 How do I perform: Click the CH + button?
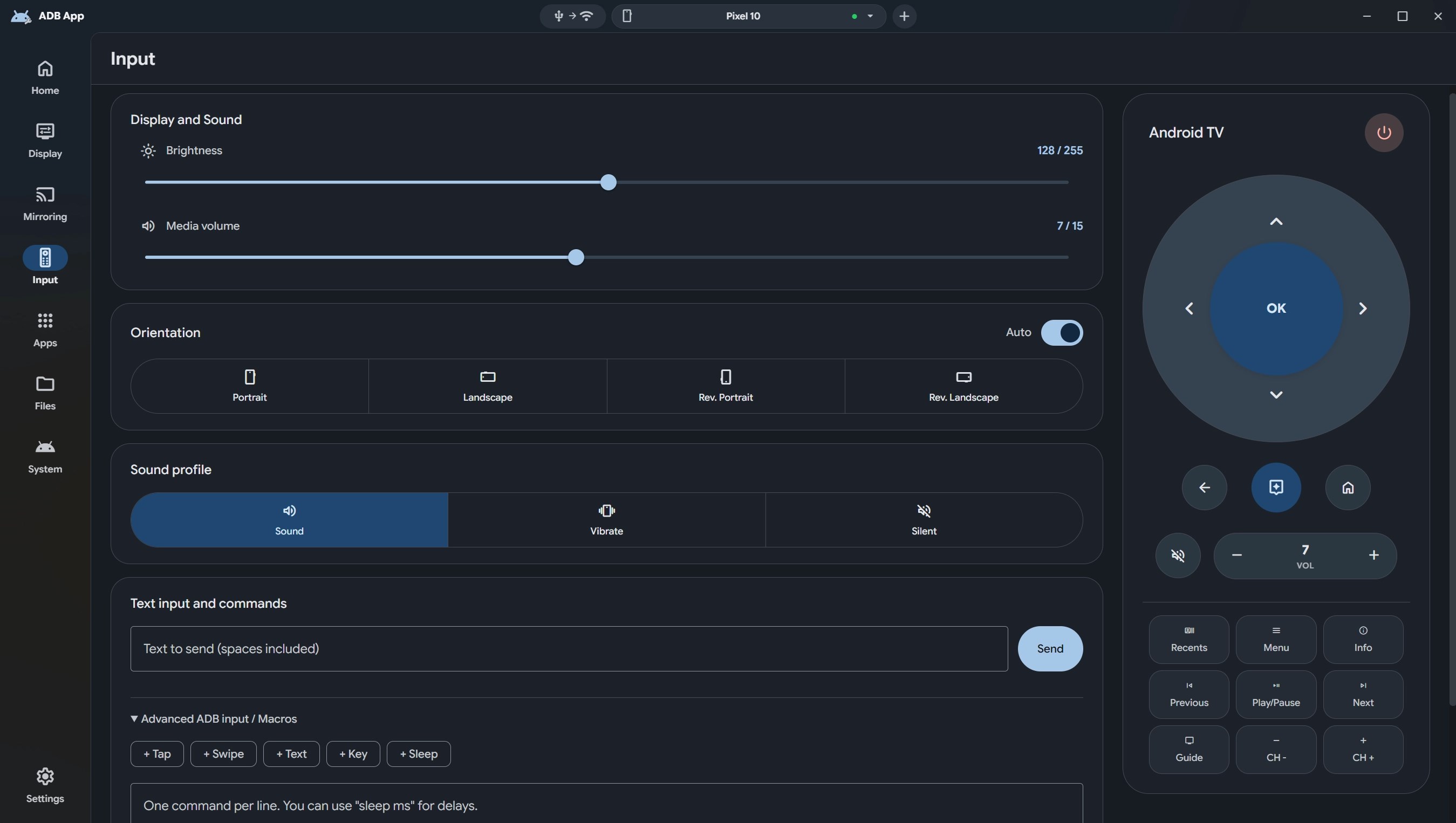tap(1363, 749)
